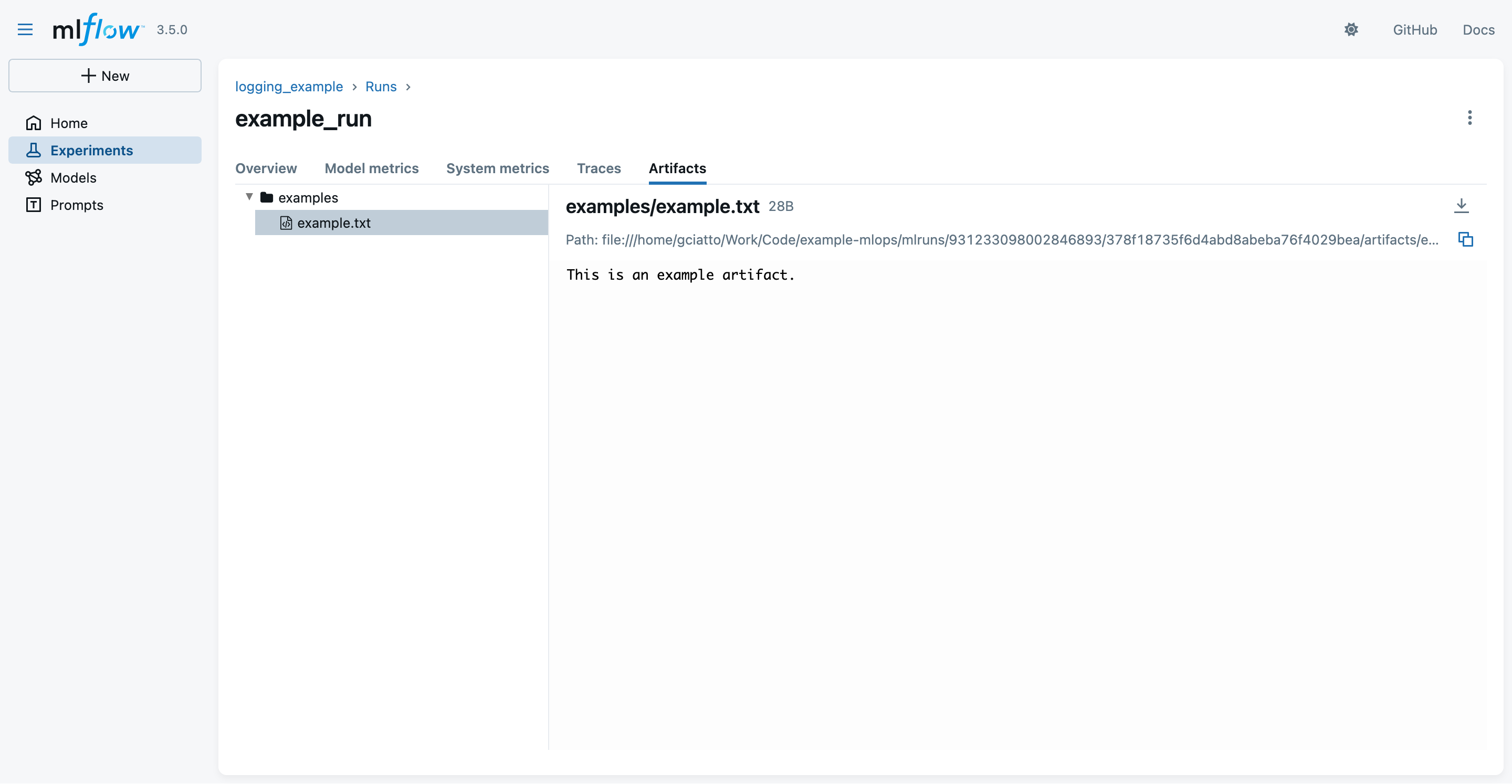Click the Home house icon

click(x=34, y=123)
